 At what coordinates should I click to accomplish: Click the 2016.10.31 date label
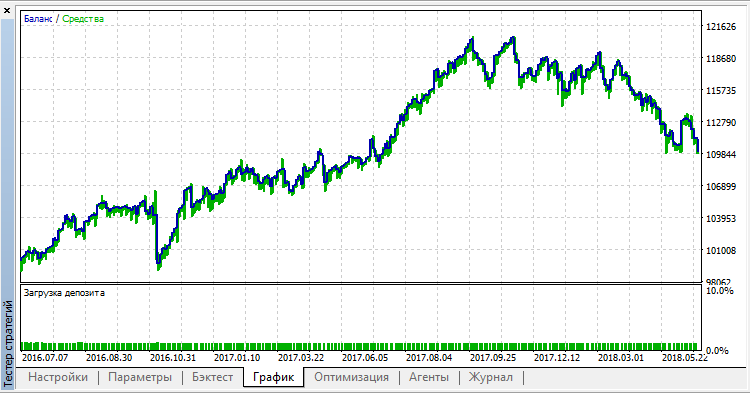173,358
